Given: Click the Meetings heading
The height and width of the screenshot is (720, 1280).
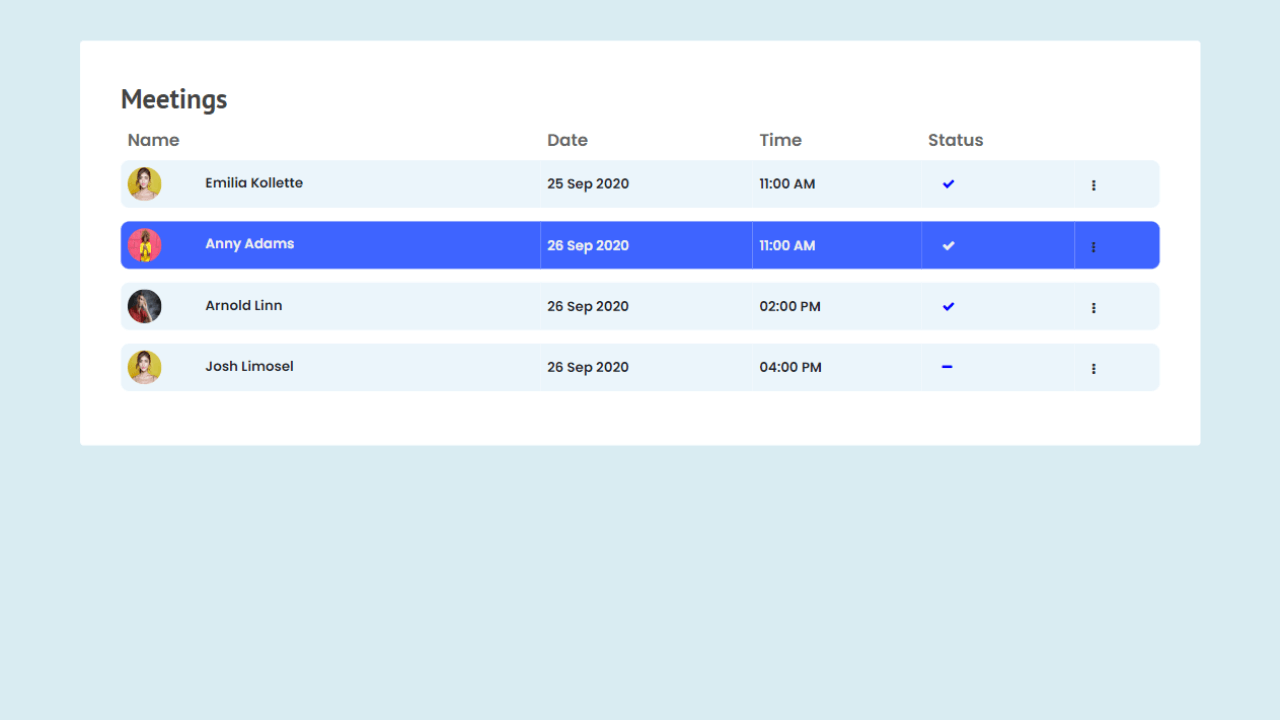Looking at the screenshot, I should click(173, 99).
